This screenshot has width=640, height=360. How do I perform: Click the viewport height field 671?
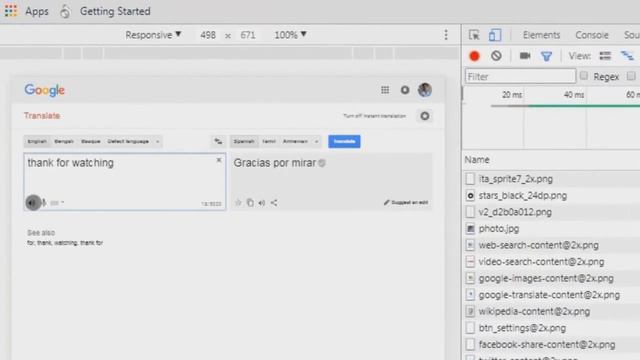click(x=248, y=35)
